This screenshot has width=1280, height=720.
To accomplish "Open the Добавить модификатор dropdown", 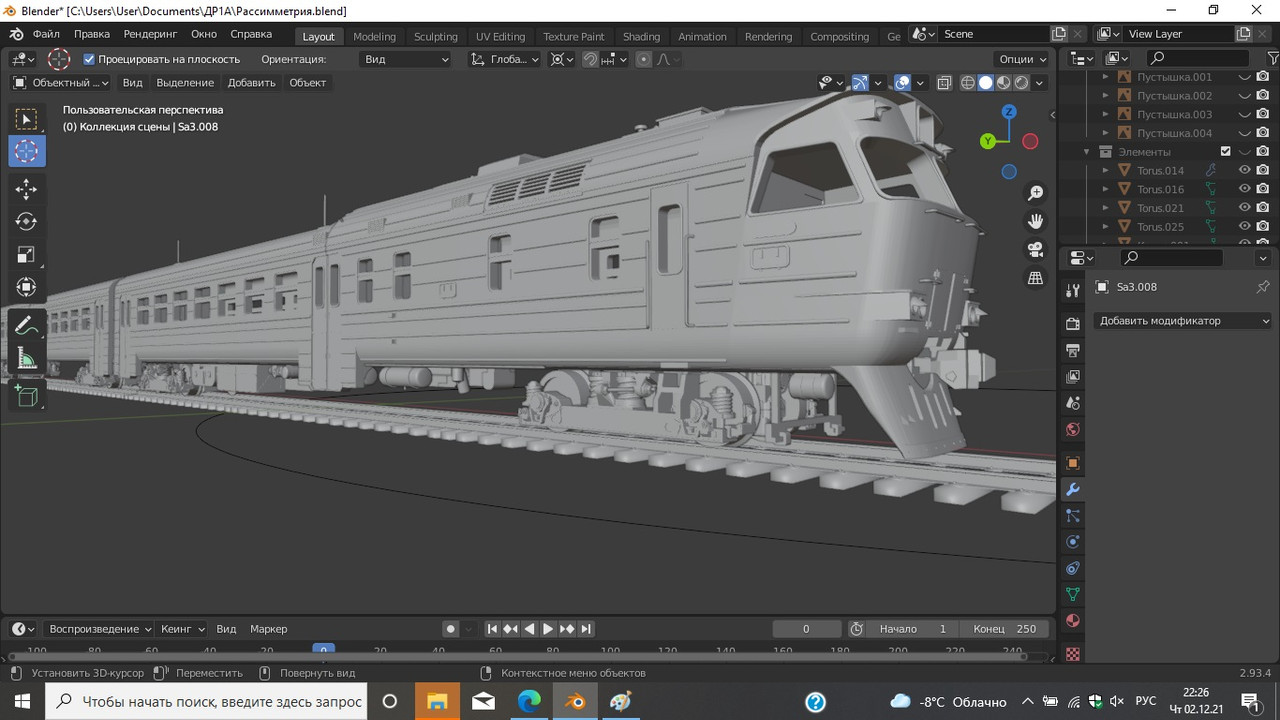I will 1183,321.
